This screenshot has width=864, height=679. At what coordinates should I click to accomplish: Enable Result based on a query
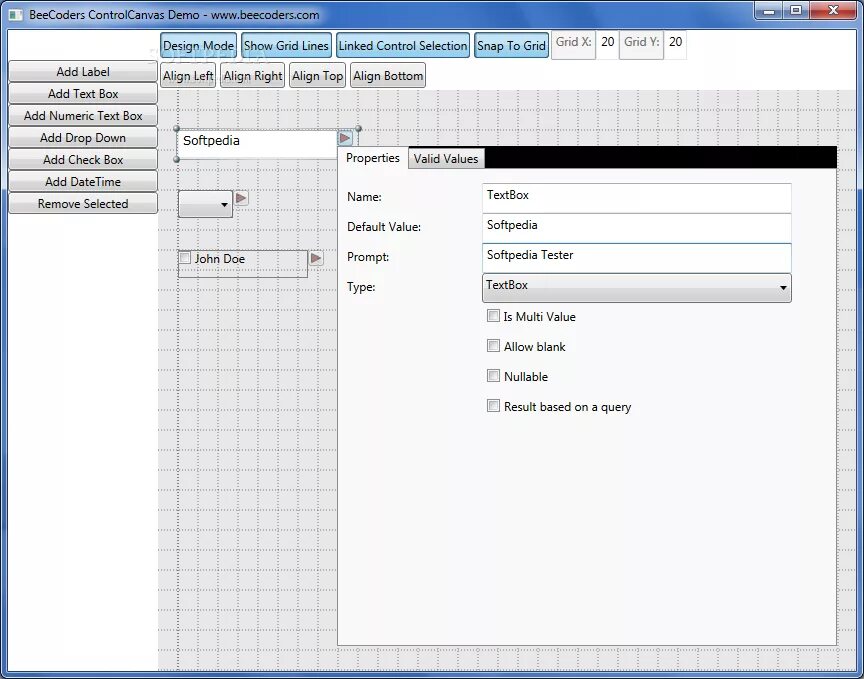click(x=493, y=406)
